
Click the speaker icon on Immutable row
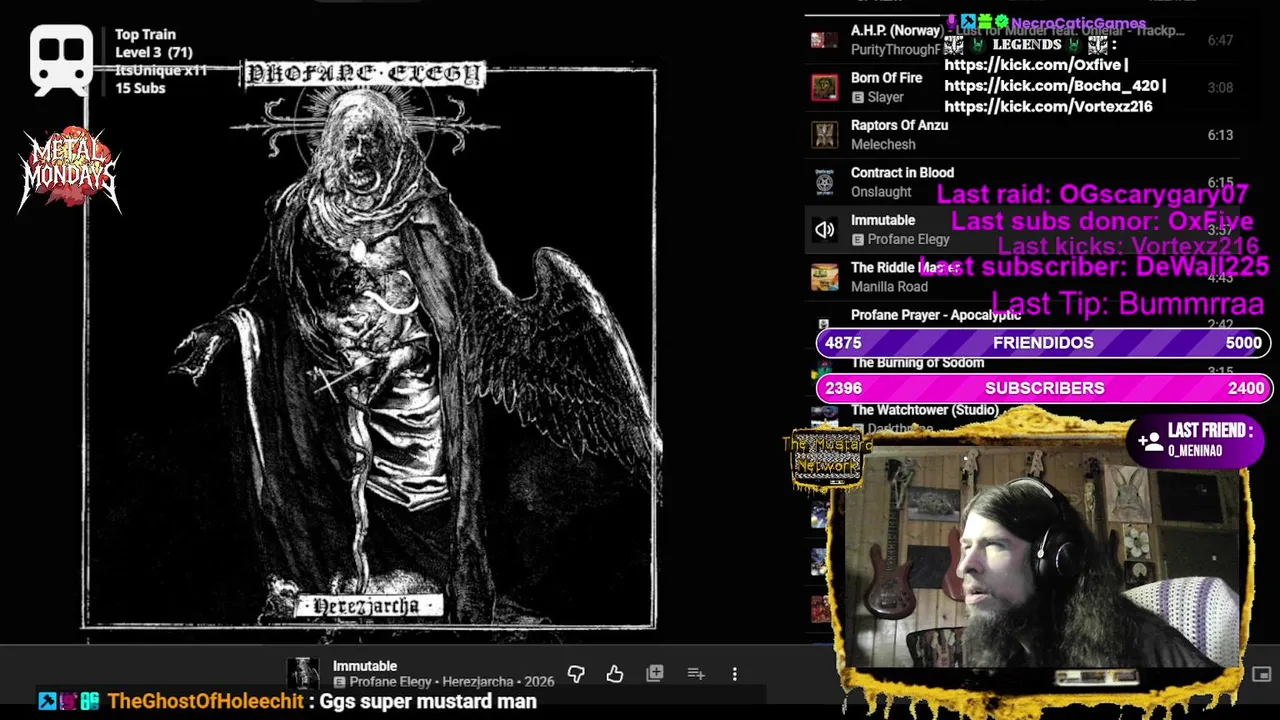point(825,230)
